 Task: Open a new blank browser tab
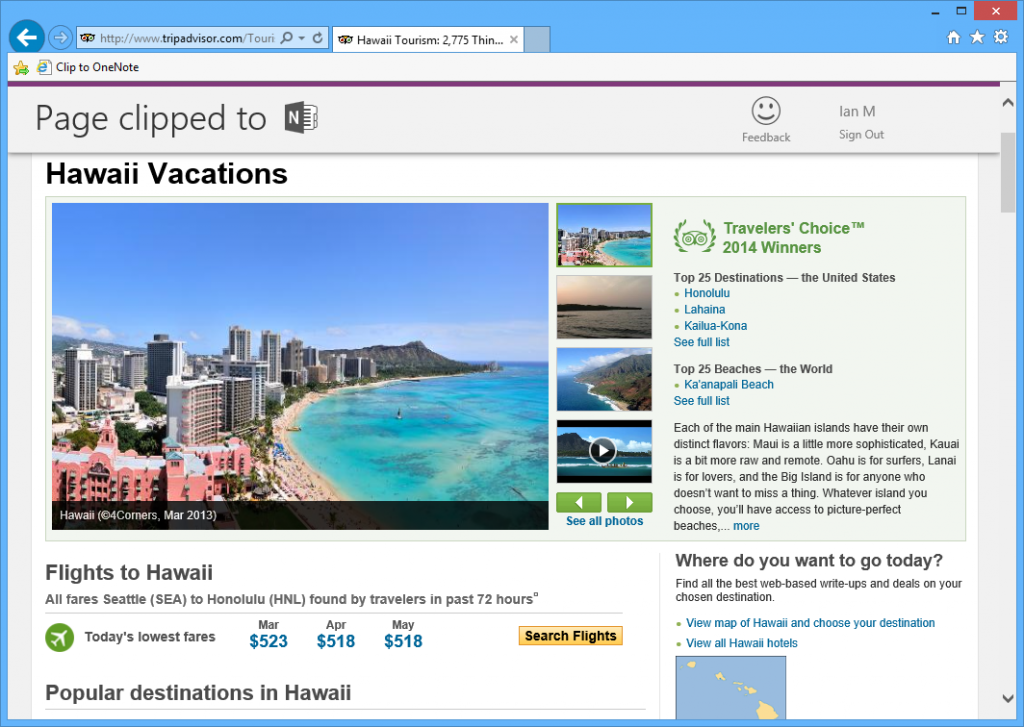pos(537,40)
